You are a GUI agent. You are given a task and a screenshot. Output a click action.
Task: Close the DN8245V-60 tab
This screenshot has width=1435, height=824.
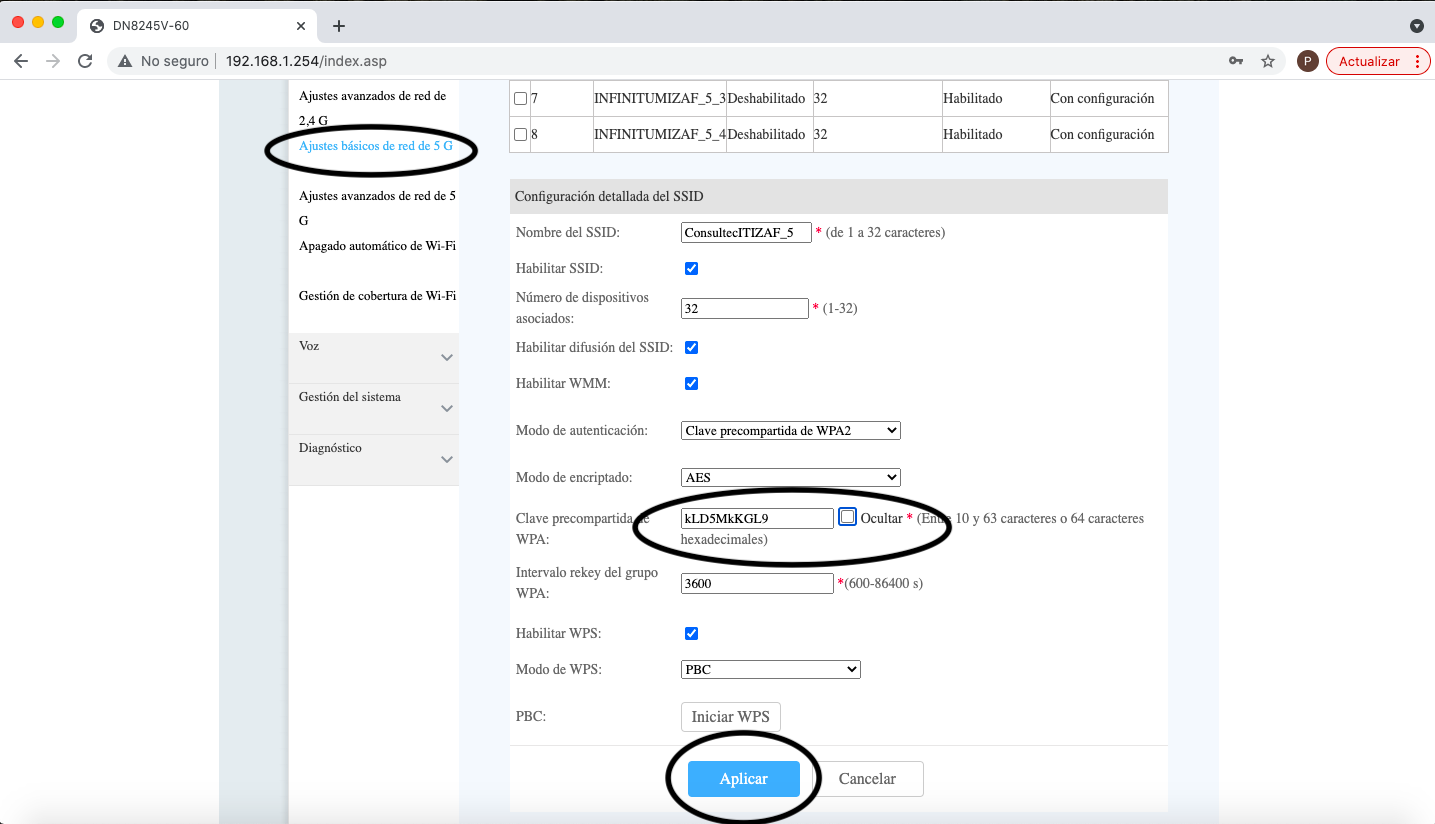[x=299, y=26]
